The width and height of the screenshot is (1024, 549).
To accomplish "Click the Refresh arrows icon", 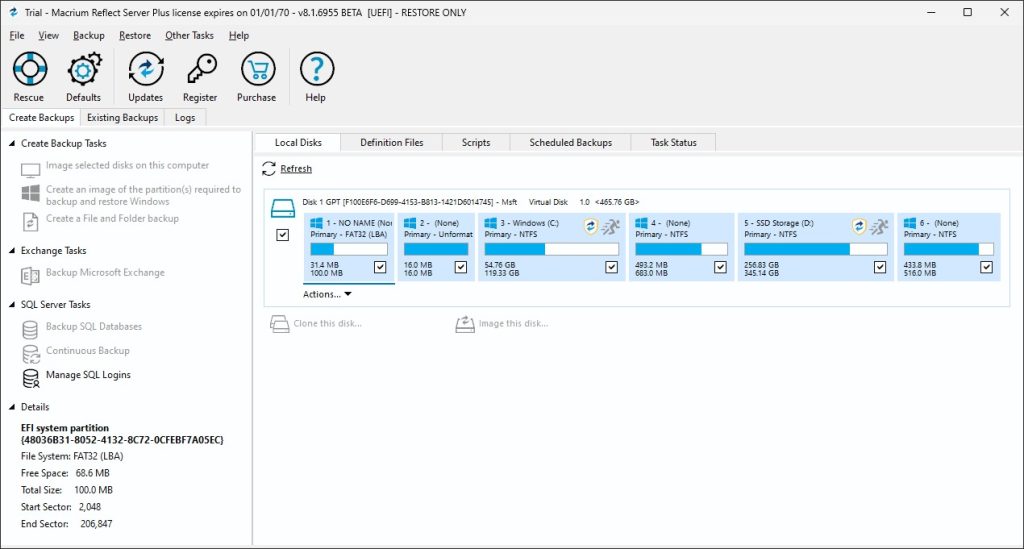I will 268,168.
